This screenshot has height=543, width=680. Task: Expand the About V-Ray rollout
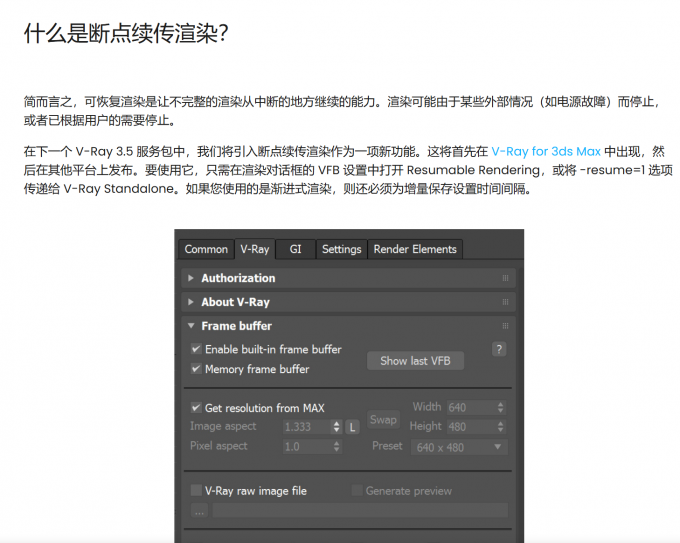click(x=348, y=302)
